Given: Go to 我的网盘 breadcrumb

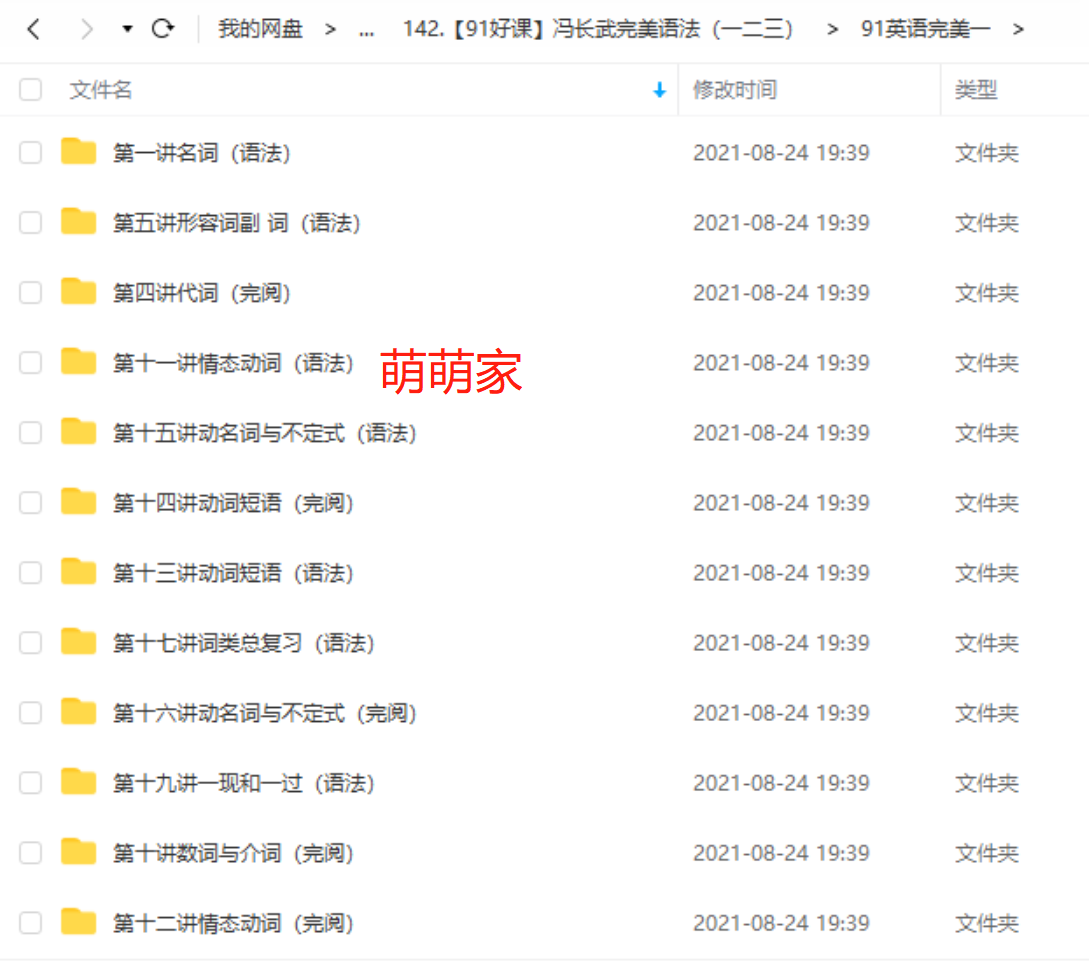Looking at the screenshot, I should [x=260, y=29].
